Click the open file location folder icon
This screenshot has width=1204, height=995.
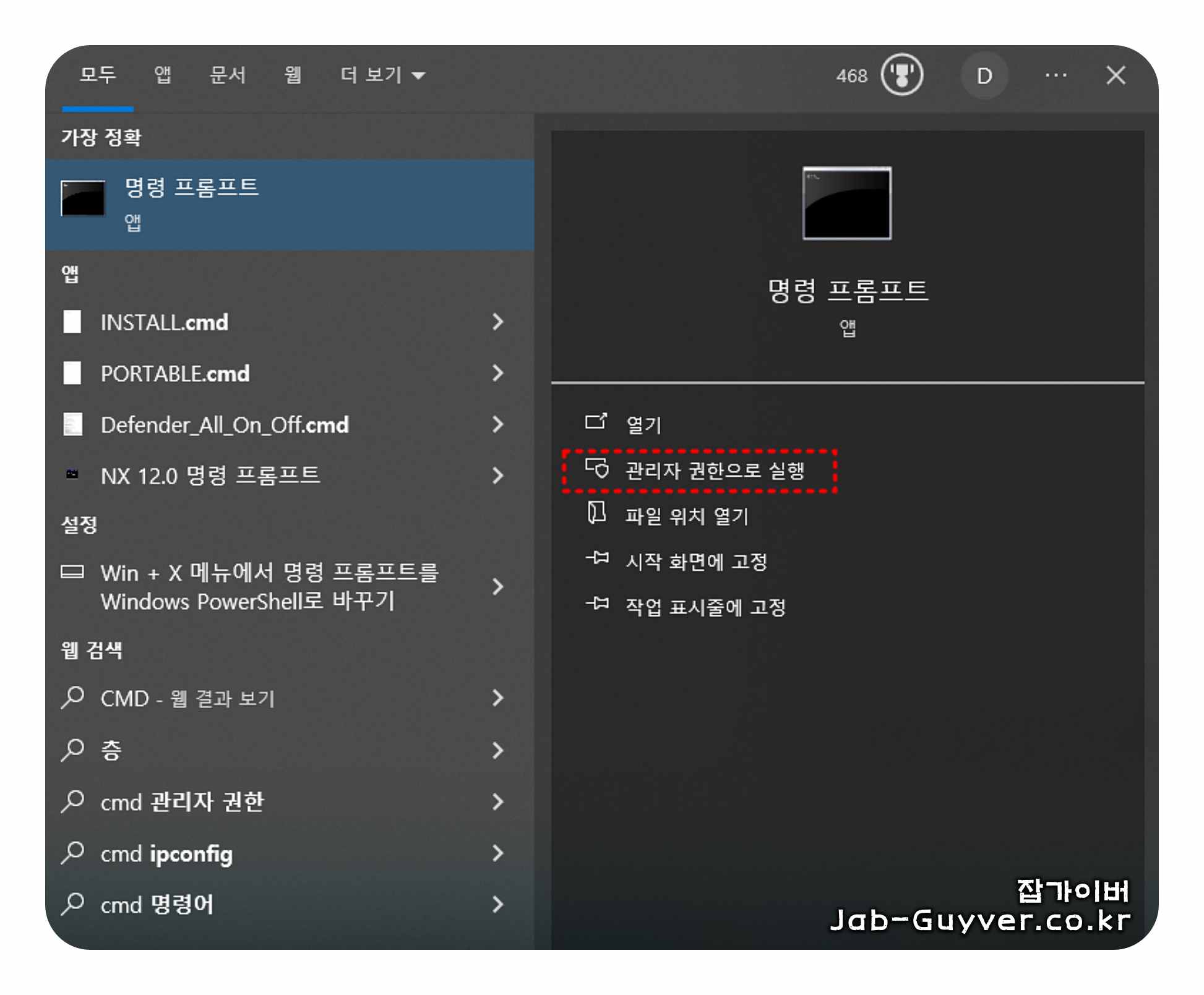[x=596, y=513]
